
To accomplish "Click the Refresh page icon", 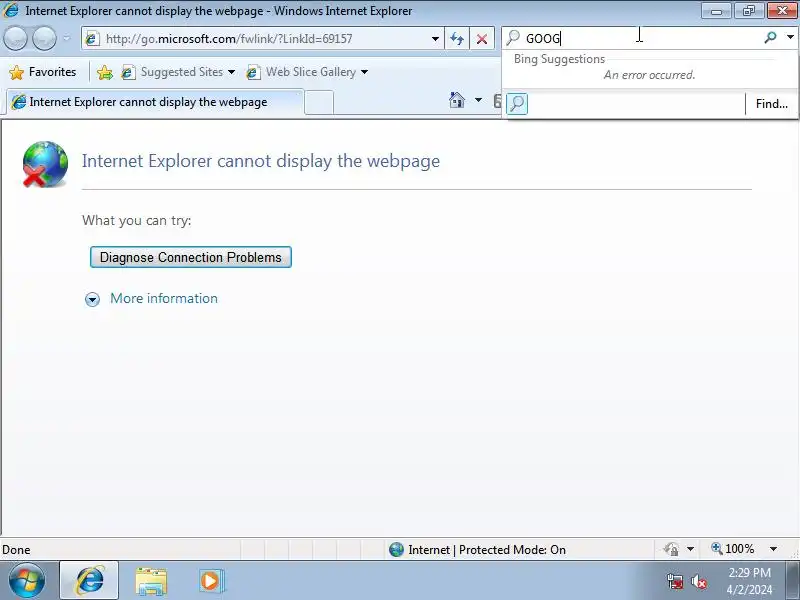I will coord(457,39).
